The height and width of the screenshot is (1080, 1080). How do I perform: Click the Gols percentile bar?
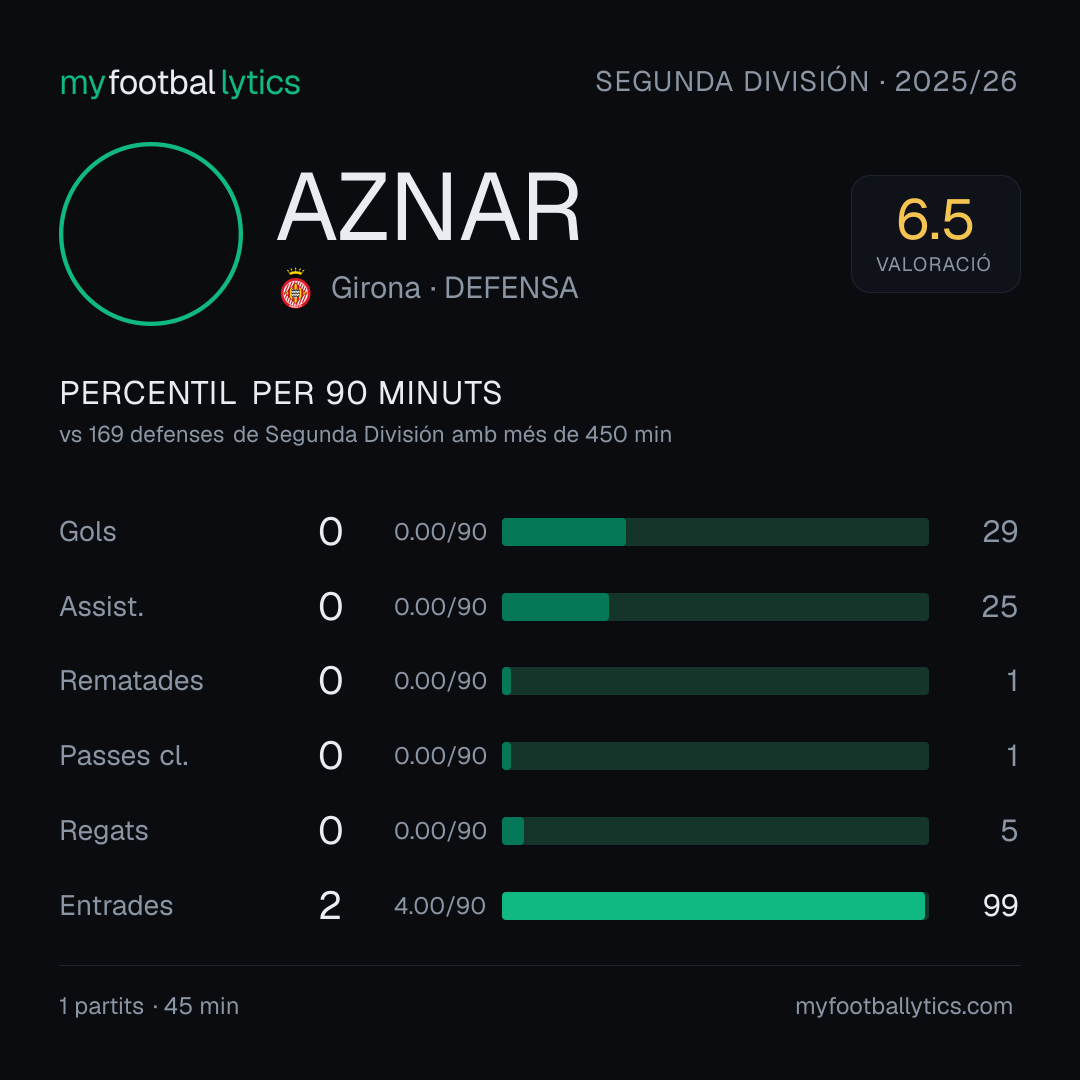[715, 532]
